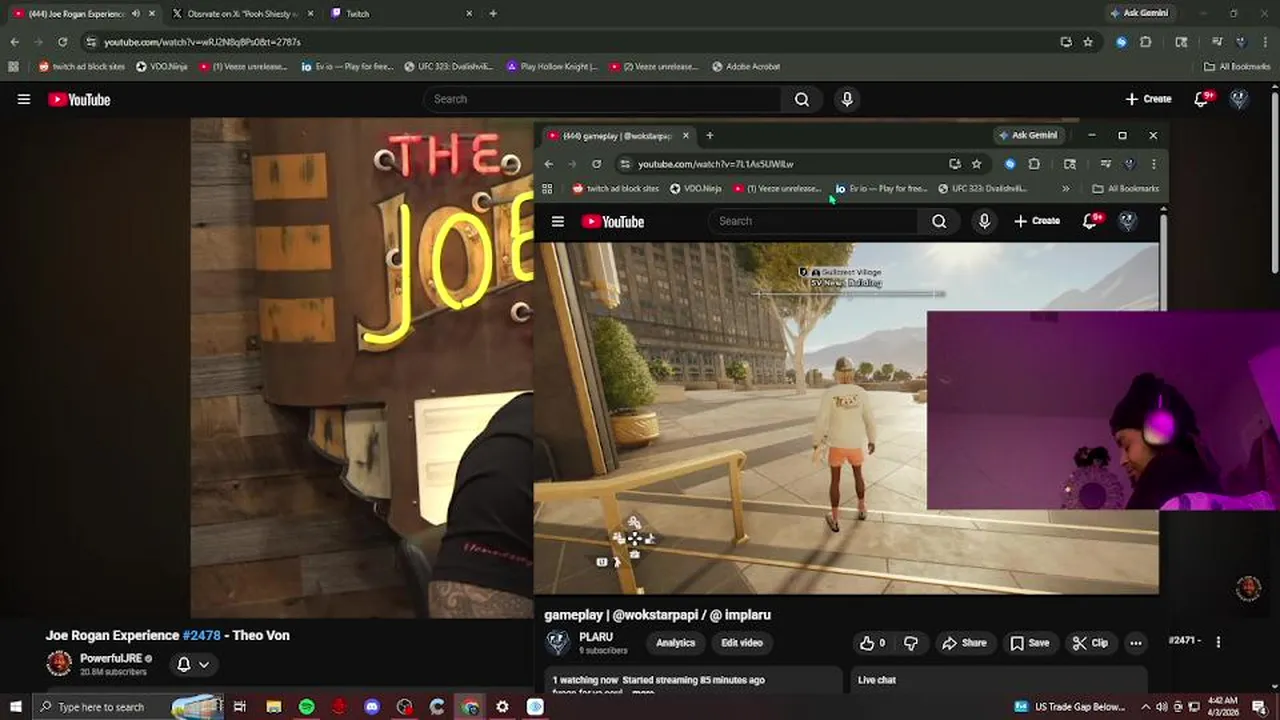1280x720 pixels.
Task: Focus YouTube search field in back window
Action: pos(605,99)
